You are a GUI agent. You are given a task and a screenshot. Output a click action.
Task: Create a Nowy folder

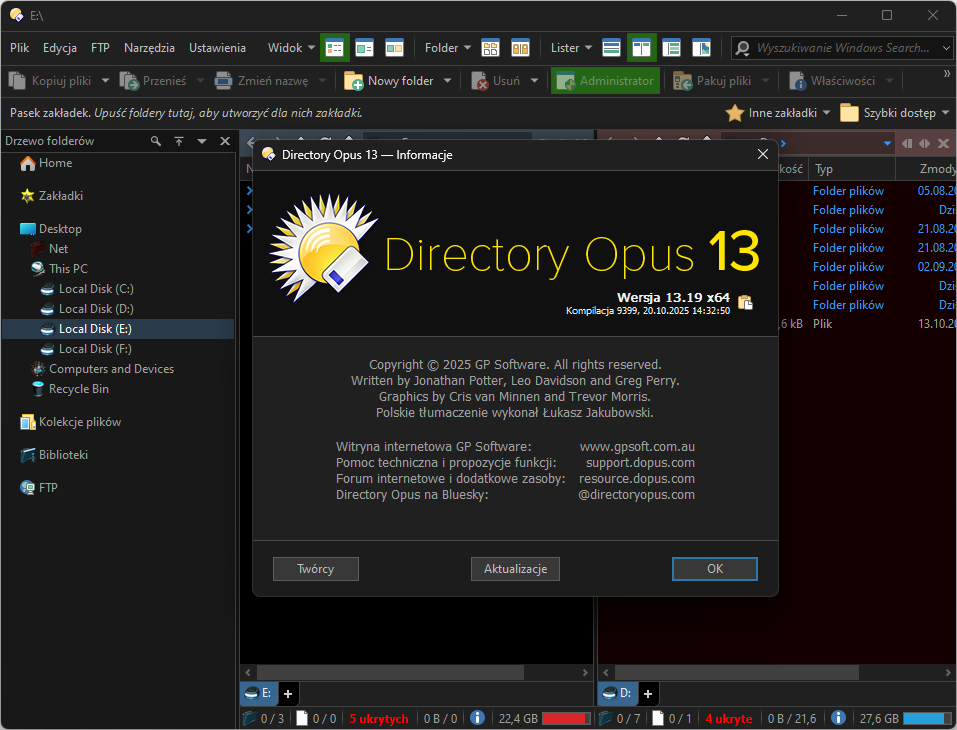[x=389, y=81]
